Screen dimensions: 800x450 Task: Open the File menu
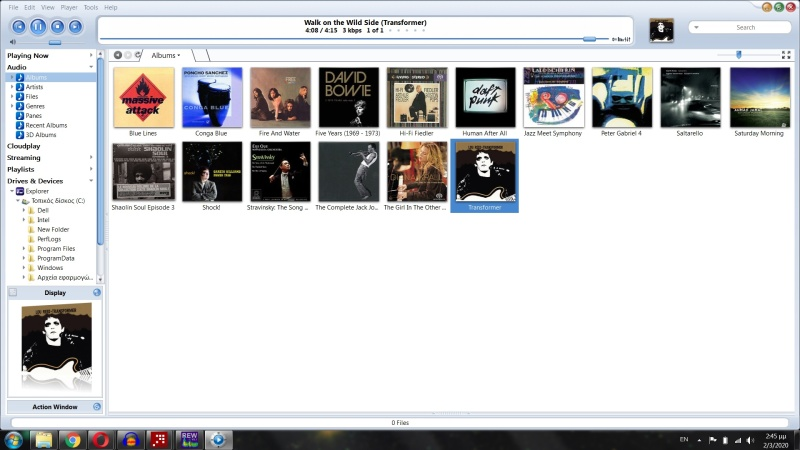click(x=13, y=7)
